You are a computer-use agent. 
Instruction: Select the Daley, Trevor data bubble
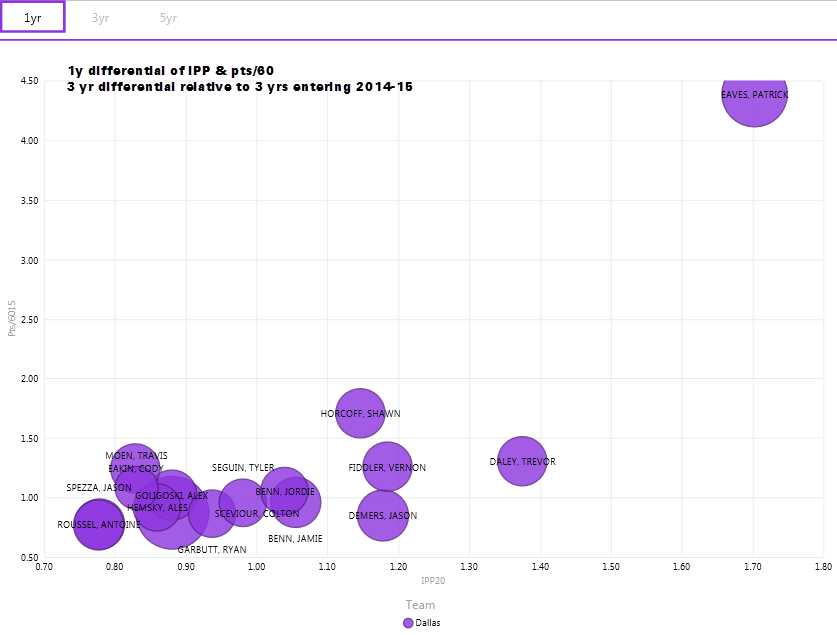click(x=522, y=462)
